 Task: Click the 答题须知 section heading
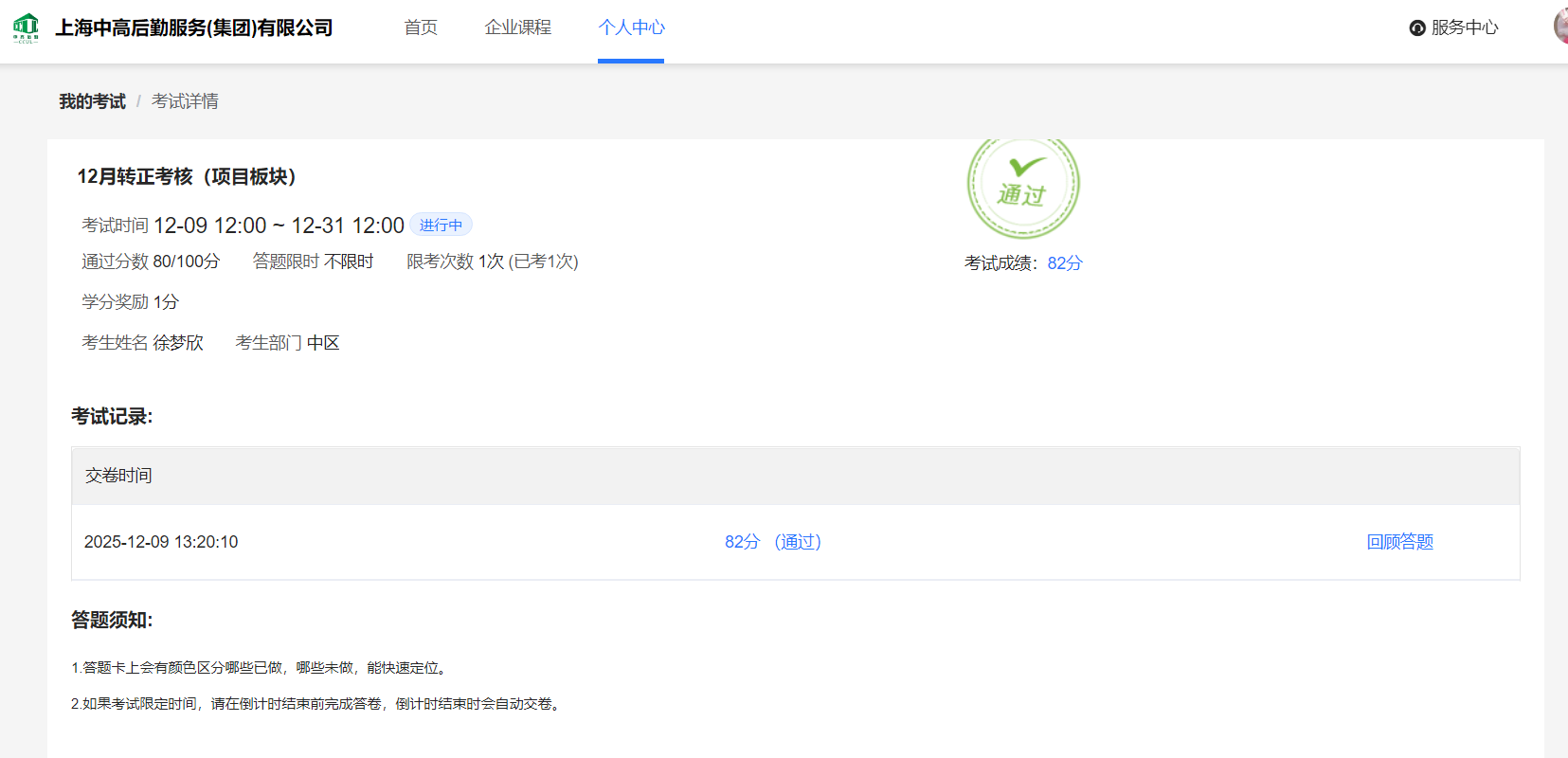112,621
